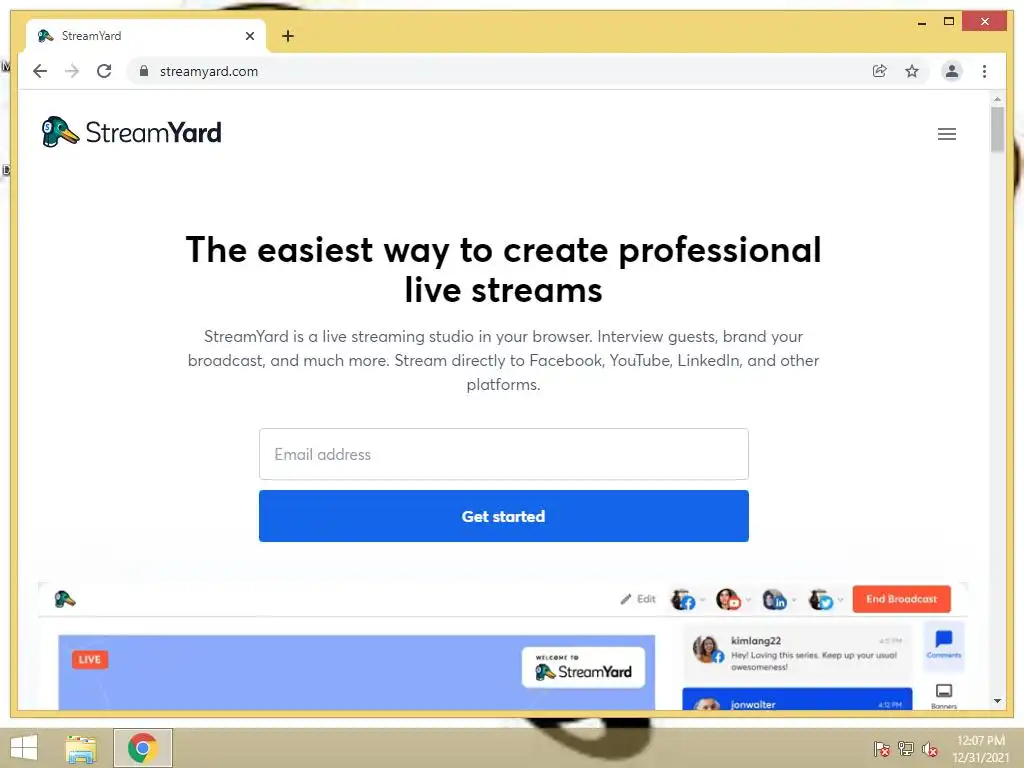Open Chrome's three-dot menu
The width and height of the screenshot is (1024, 768).
[x=984, y=71]
